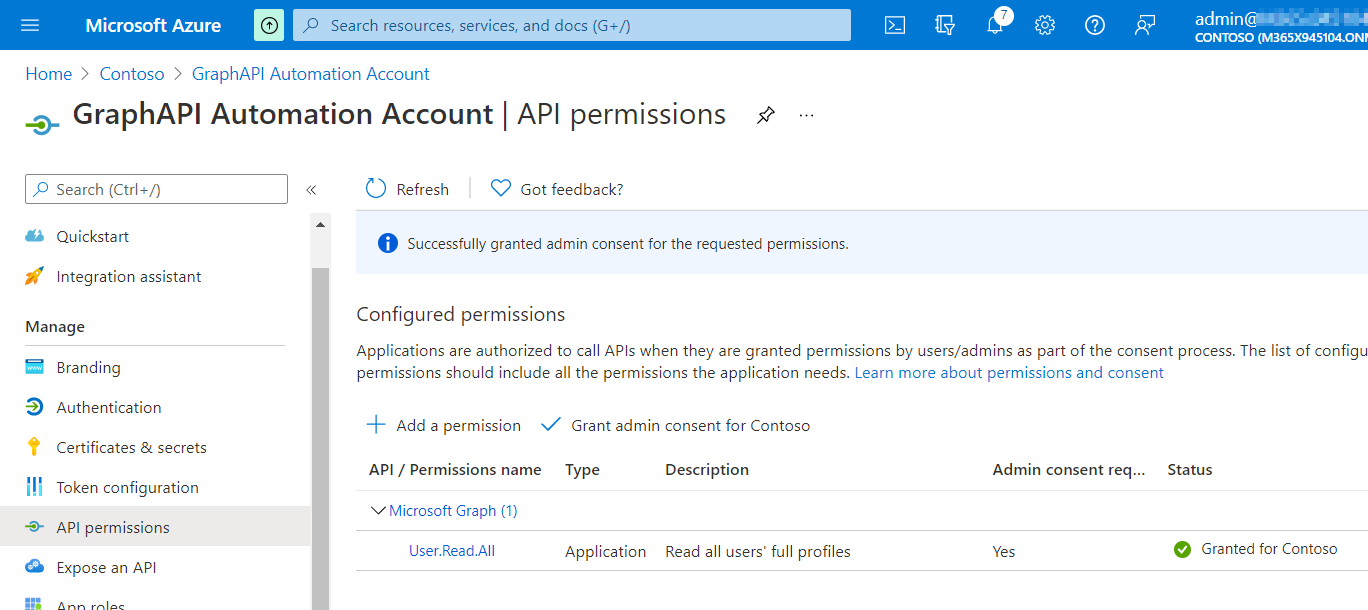
Task: Go to GraphAPI Automation Account breadcrumb
Action: point(311,74)
